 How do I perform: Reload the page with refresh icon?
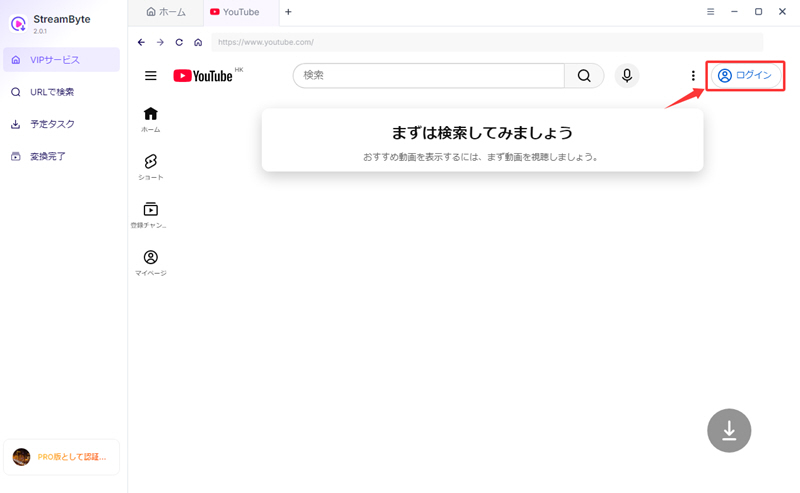click(x=179, y=42)
